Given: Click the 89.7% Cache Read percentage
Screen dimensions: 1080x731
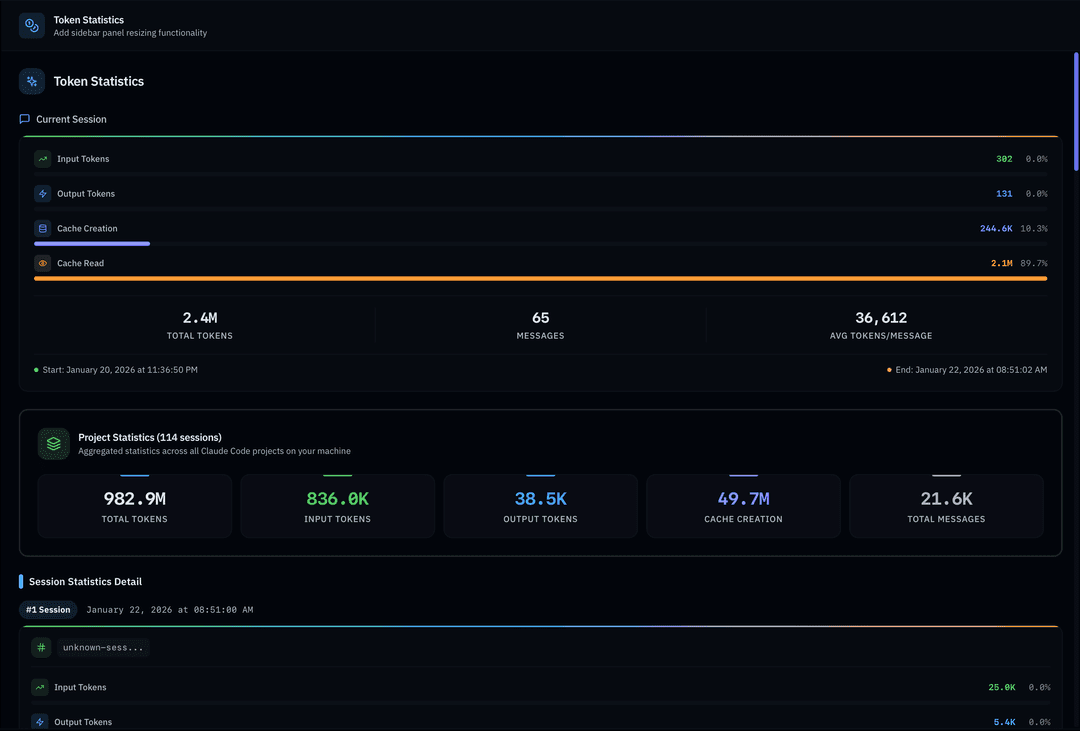Looking at the screenshot, I should pyautogui.click(x=1034, y=263).
